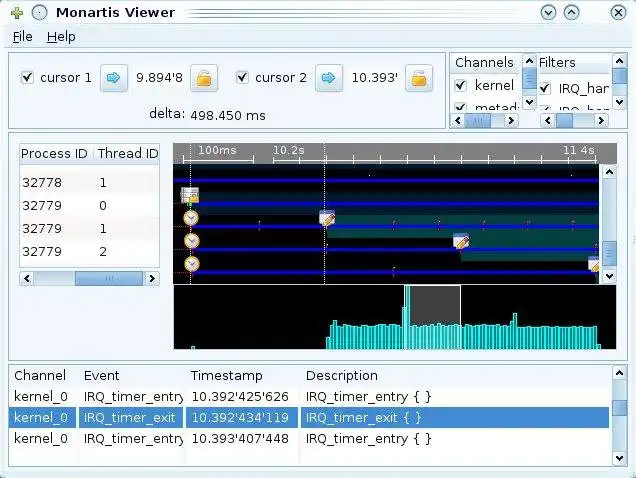Click the notepad pencil icon at cursor 2 line
The height and width of the screenshot is (478, 636).
[x=327, y=218]
